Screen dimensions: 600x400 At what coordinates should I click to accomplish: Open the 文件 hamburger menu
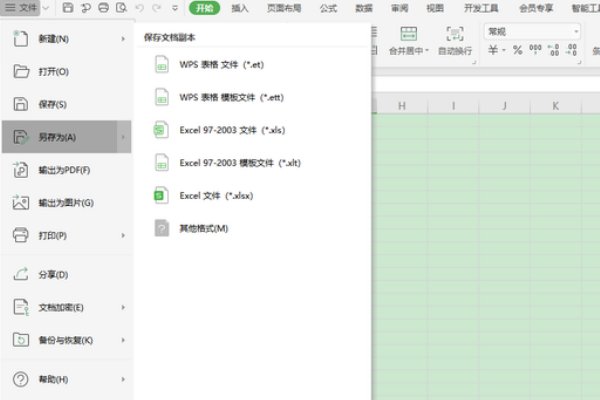pyautogui.click(x=20, y=8)
